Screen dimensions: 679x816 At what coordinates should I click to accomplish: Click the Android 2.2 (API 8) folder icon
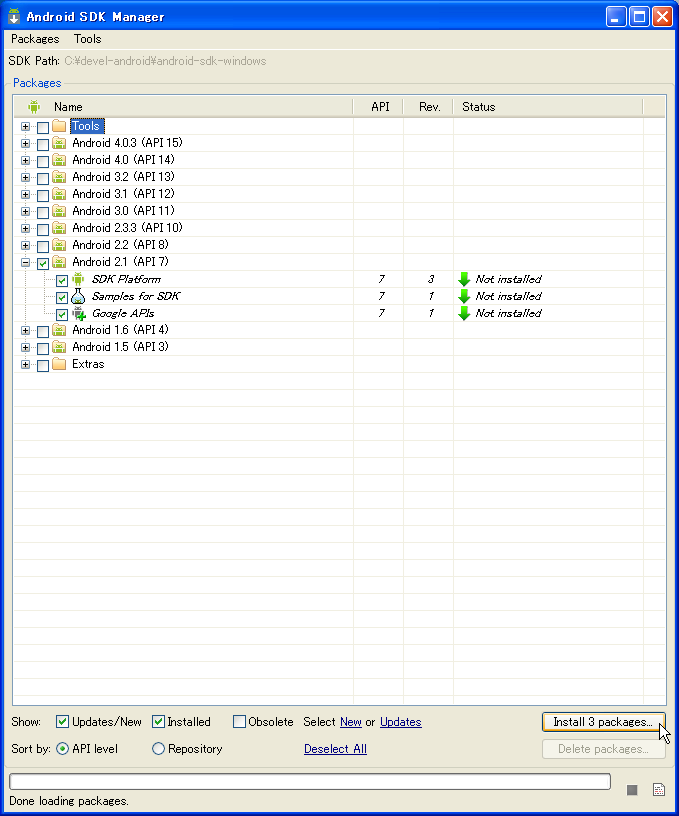click(x=59, y=245)
